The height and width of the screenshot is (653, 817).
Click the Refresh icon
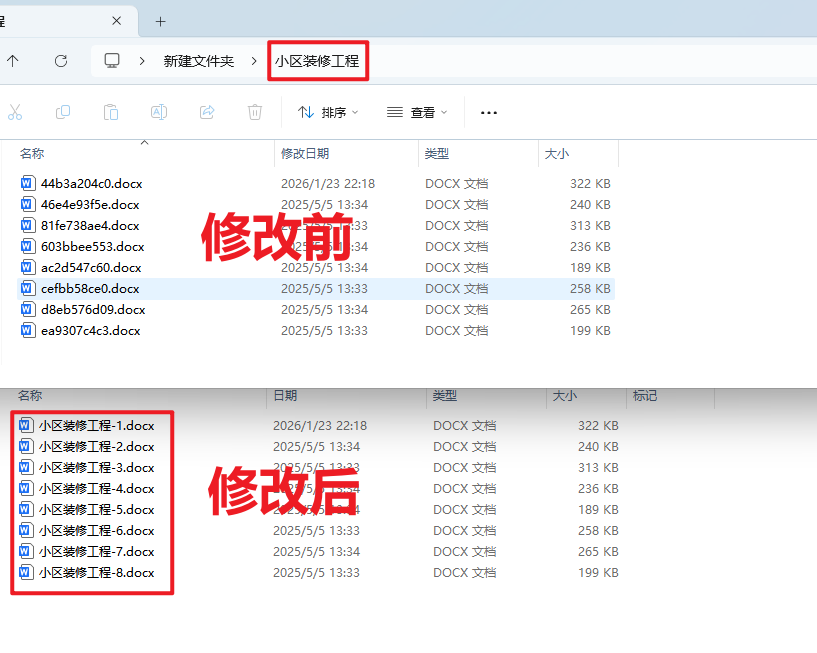click(60, 60)
